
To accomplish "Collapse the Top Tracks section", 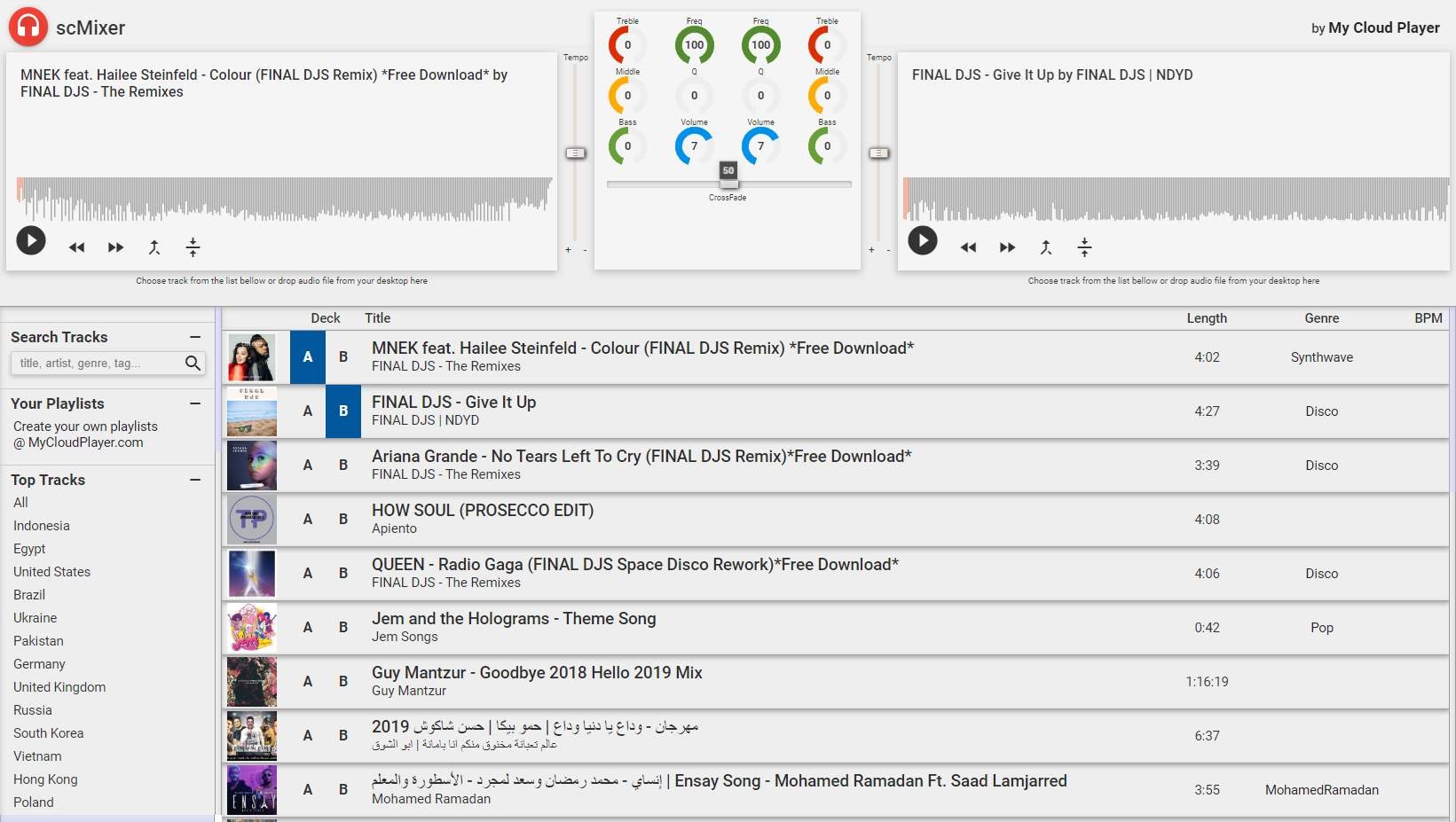I will coord(195,480).
